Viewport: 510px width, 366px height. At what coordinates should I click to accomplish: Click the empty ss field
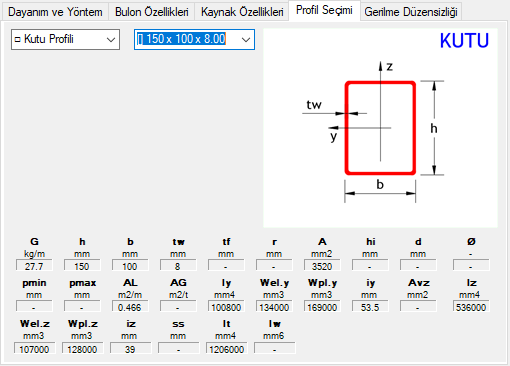click(x=179, y=348)
